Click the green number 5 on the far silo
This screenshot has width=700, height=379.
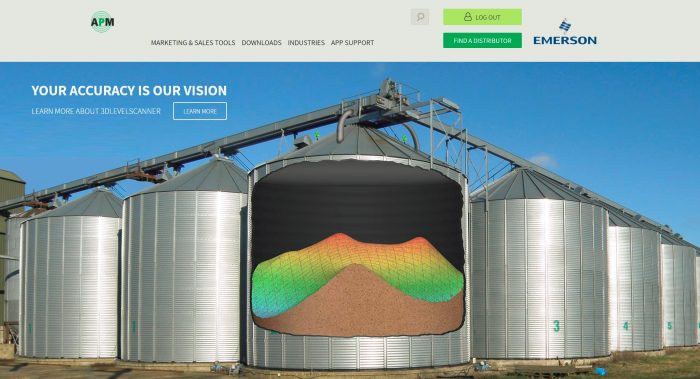point(669,326)
